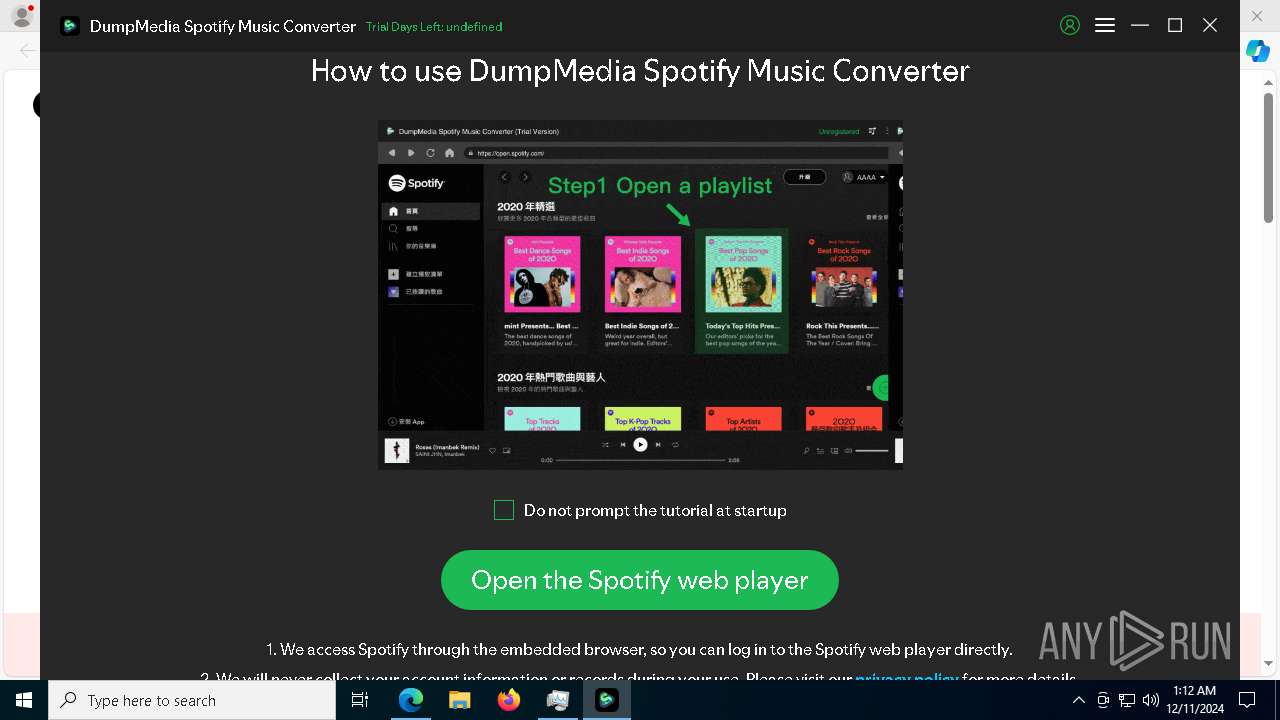
Task: Launch Firefox from taskbar
Action: pyautogui.click(x=508, y=700)
